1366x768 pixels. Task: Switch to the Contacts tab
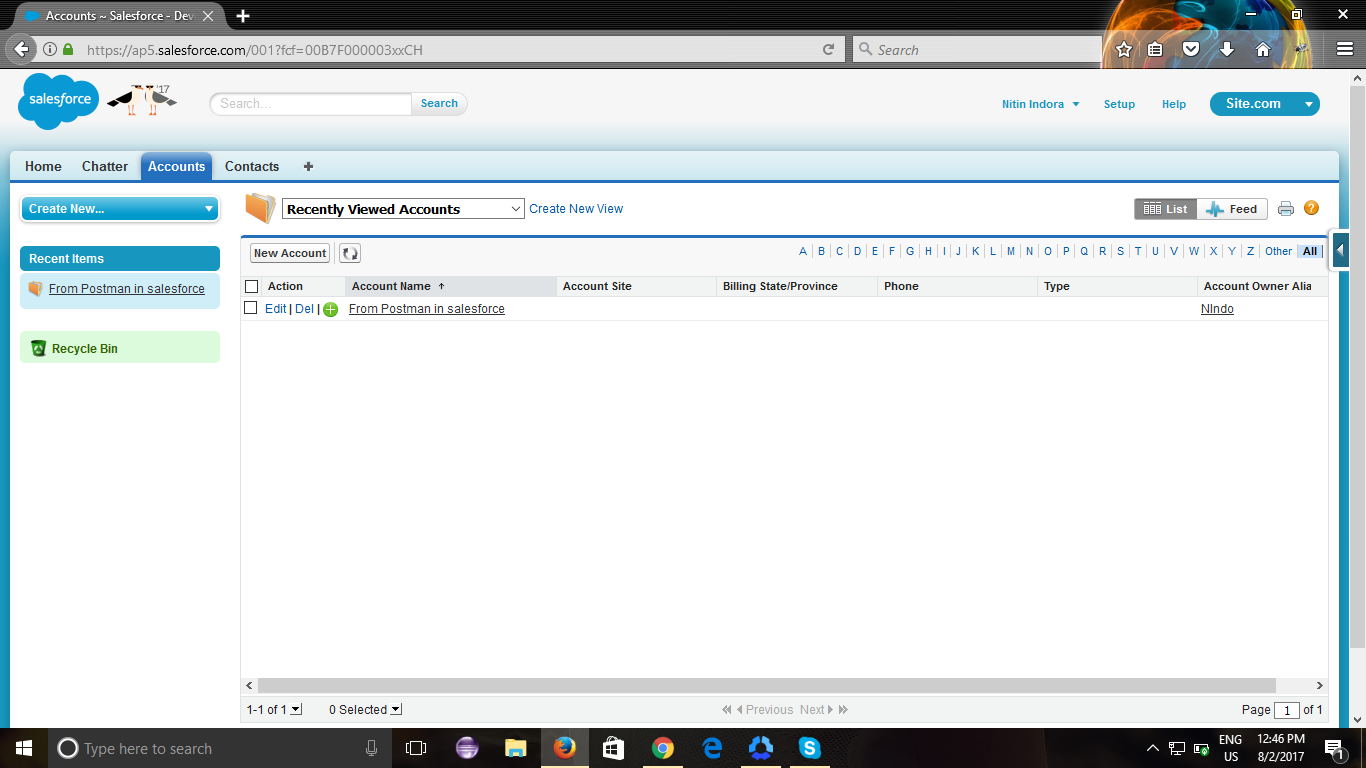coord(251,166)
